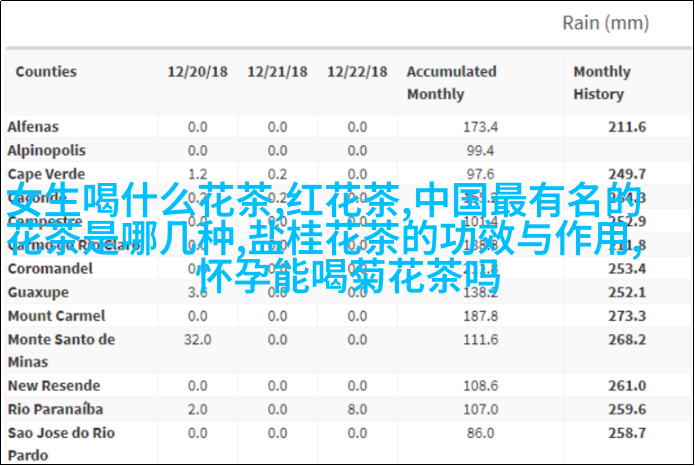
Task: Select the Mount Carmel row label
Action: [x=50, y=316]
